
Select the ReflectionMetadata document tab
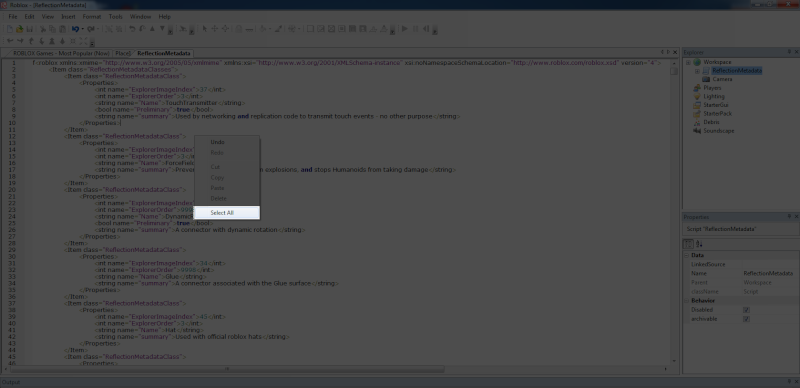point(163,53)
